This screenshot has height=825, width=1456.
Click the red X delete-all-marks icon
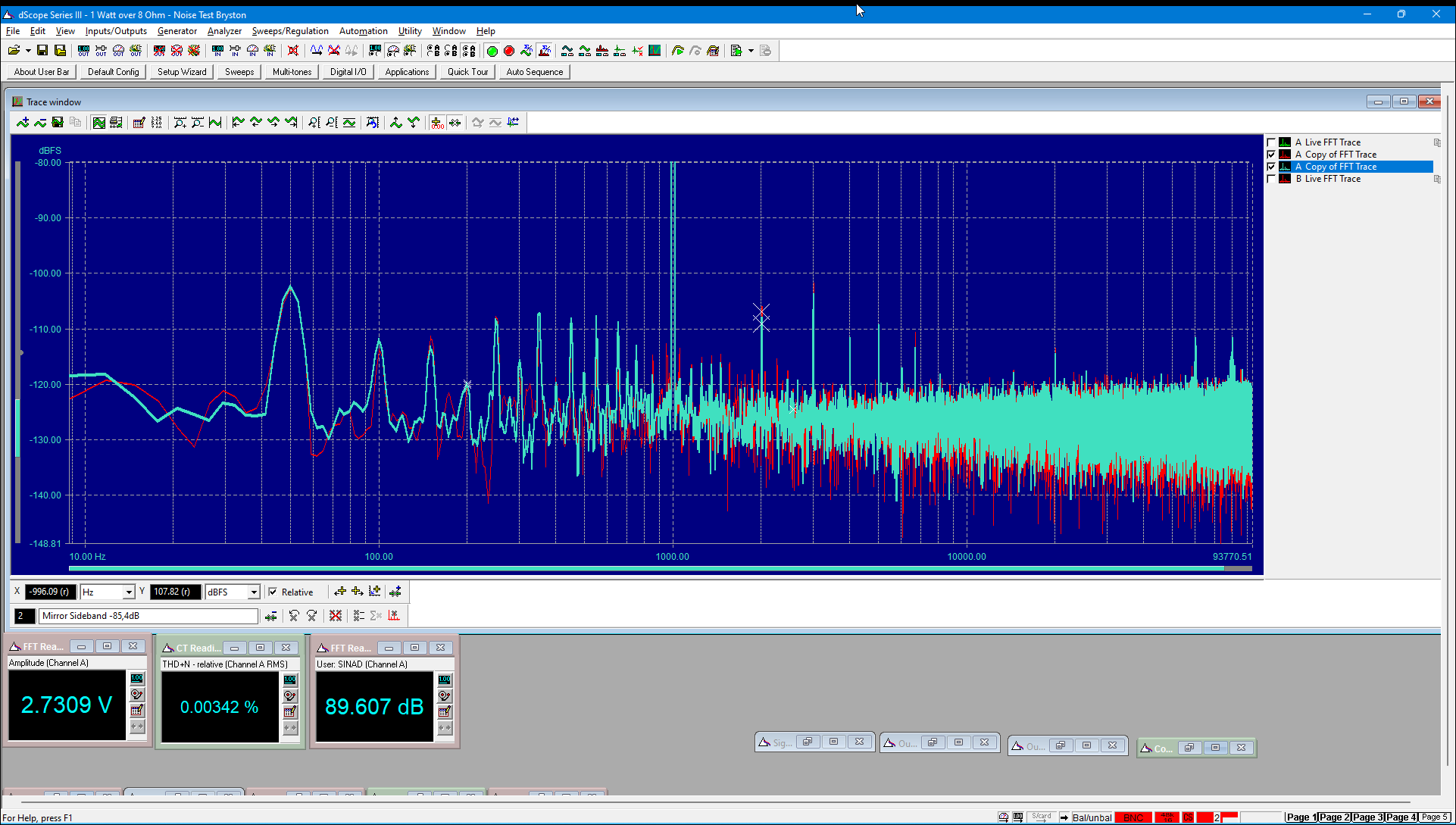[336, 616]
